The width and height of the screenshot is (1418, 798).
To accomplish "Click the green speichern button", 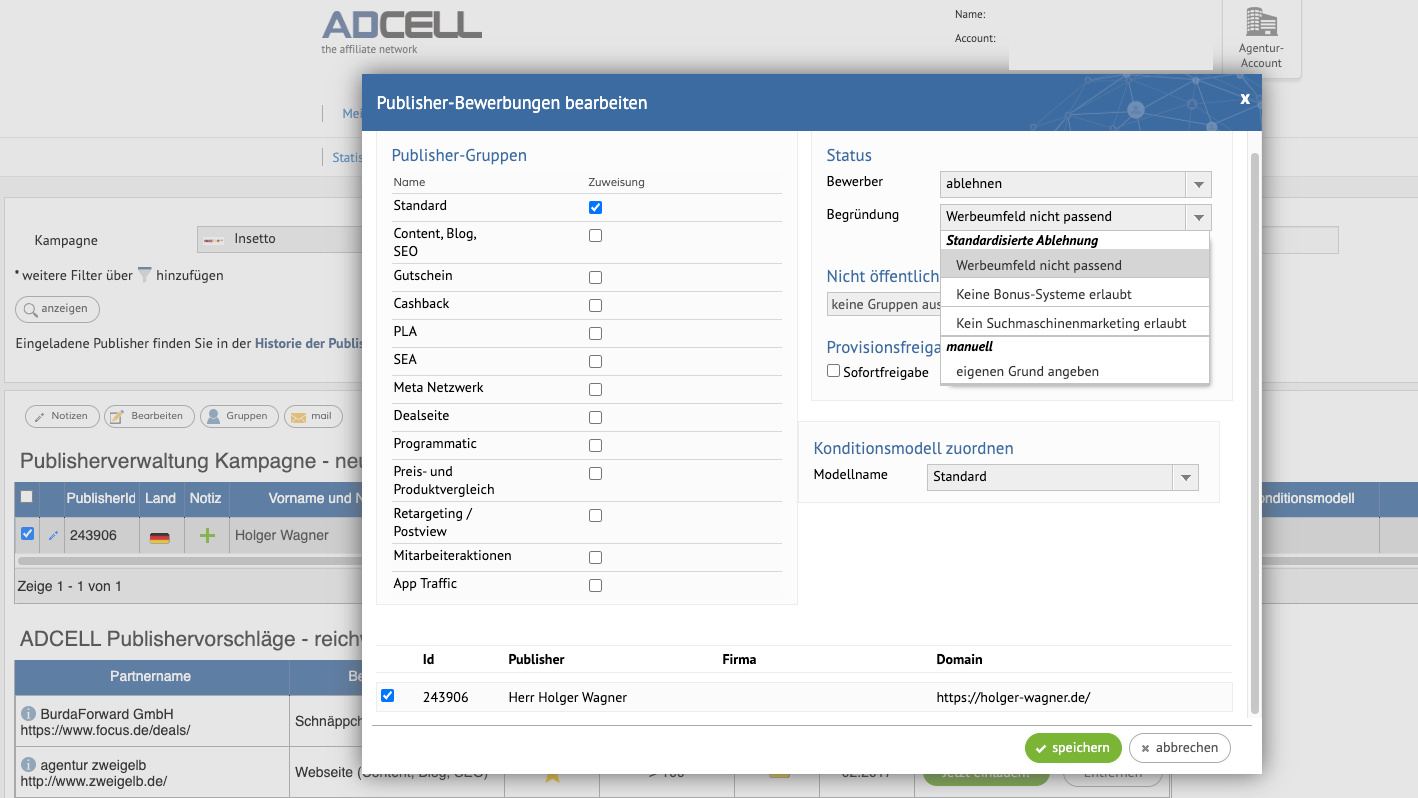I will click(x=1073, y=747).
